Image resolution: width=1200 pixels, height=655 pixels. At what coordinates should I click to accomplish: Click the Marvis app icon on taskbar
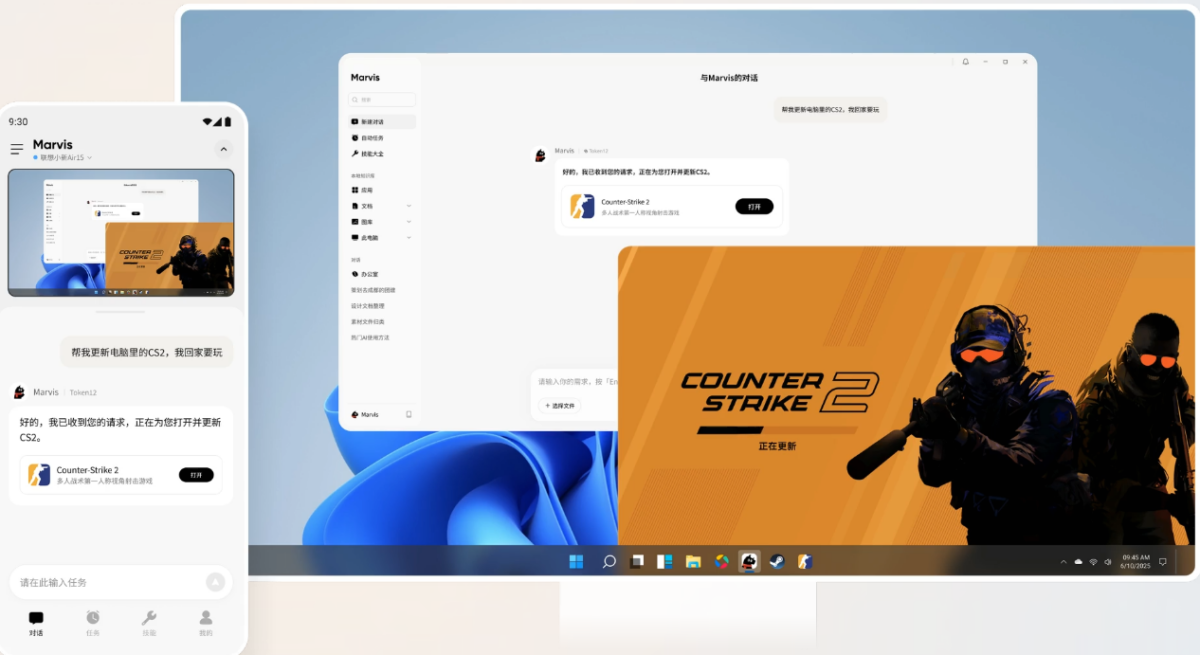pyautogui.click(x=749, y=561)
